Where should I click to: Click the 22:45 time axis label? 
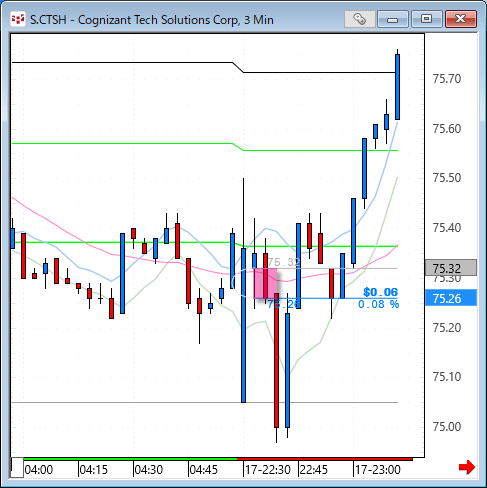pos(314,470)
